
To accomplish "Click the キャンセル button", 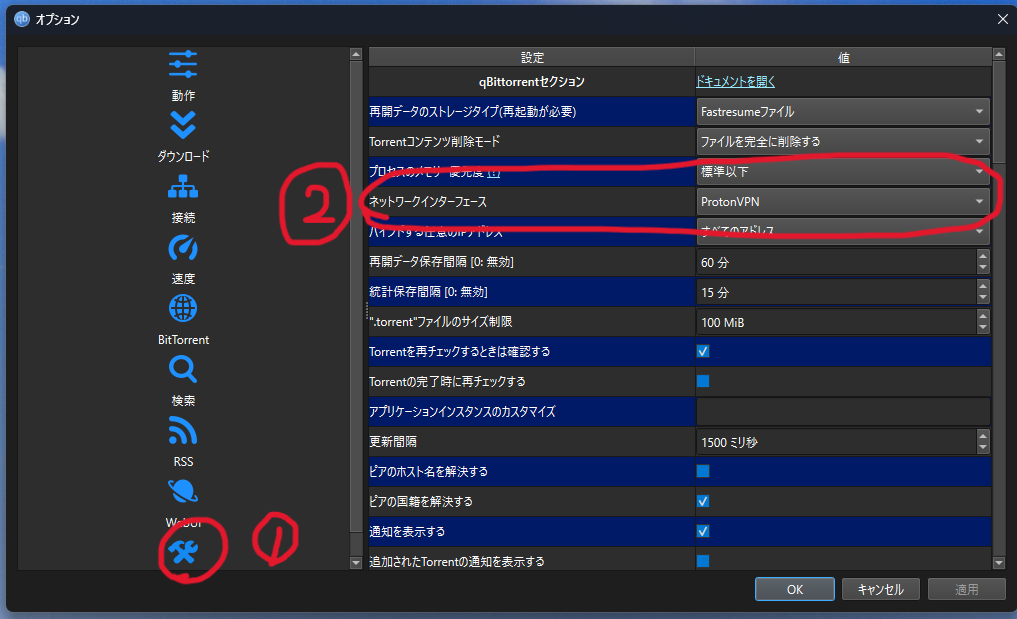I will [x=881, y=589].
